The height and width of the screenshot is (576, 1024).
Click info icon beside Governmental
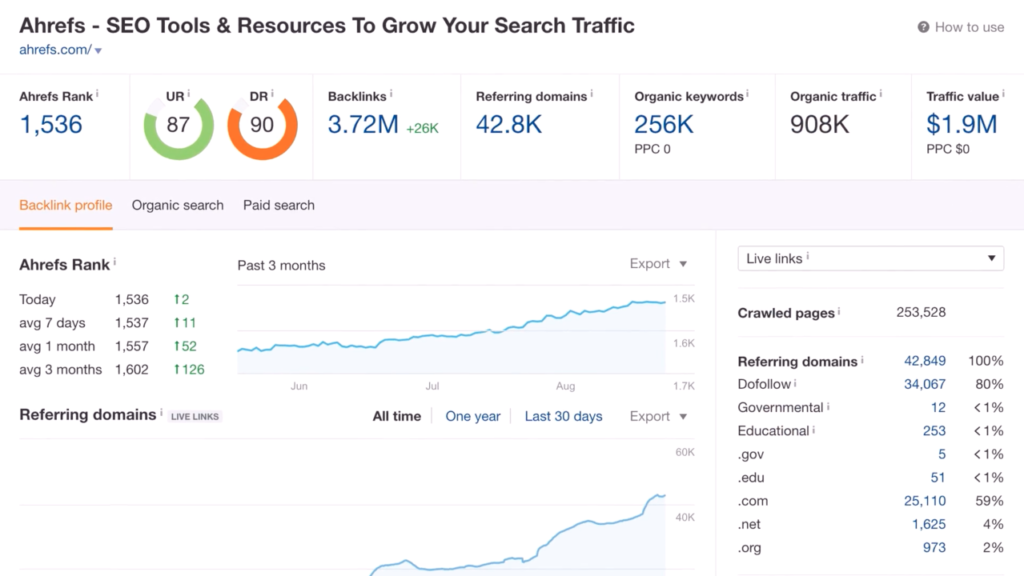point(828,406)
